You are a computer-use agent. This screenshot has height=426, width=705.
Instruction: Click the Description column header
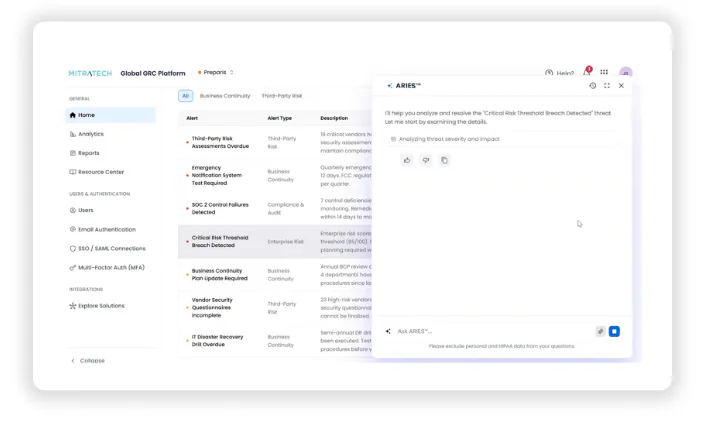334,118
